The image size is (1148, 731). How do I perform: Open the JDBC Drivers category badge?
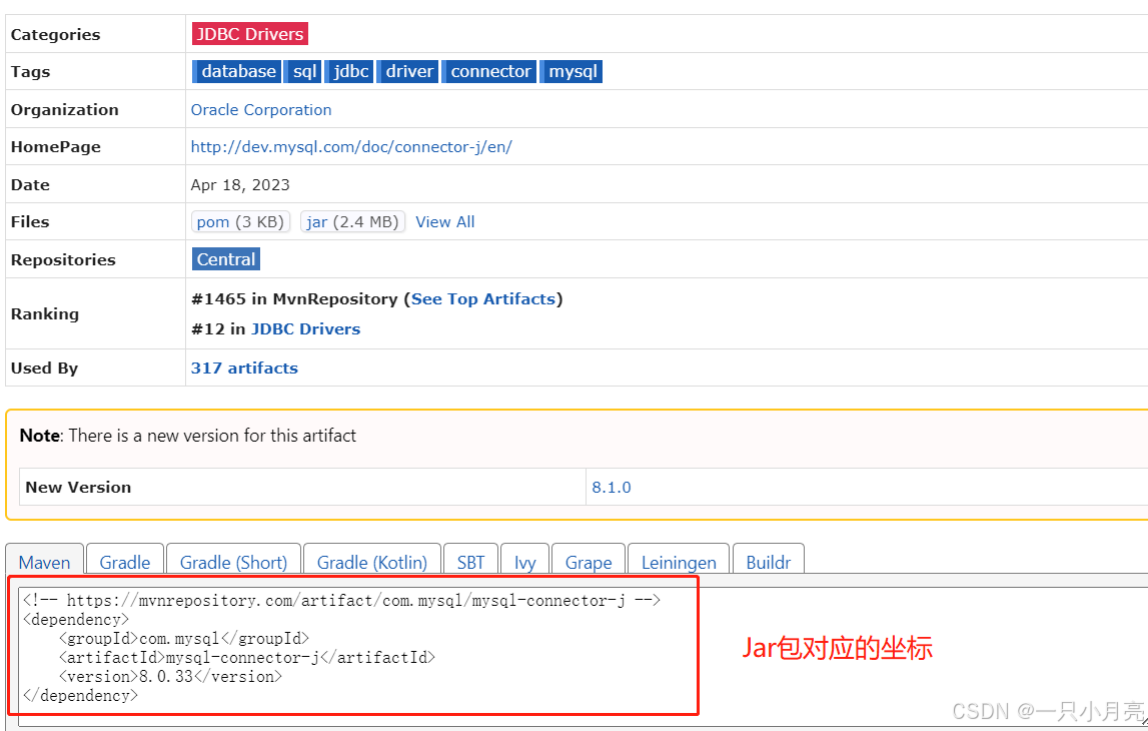250,34
